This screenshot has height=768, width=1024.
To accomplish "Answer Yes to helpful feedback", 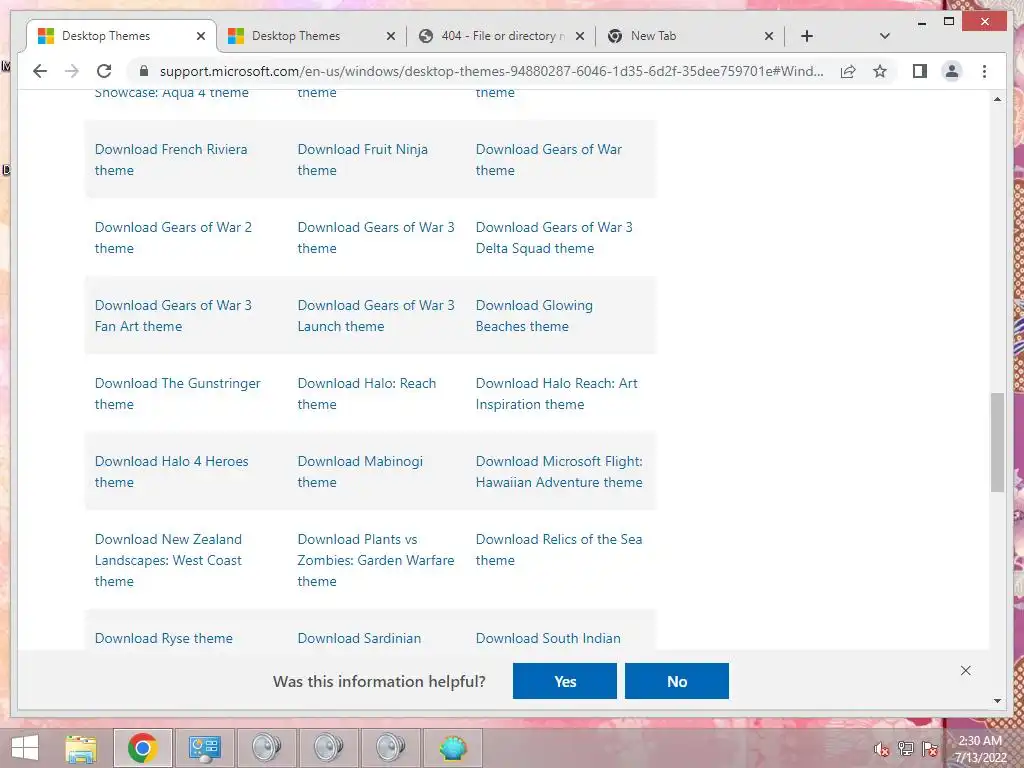I will coord(565,681).
